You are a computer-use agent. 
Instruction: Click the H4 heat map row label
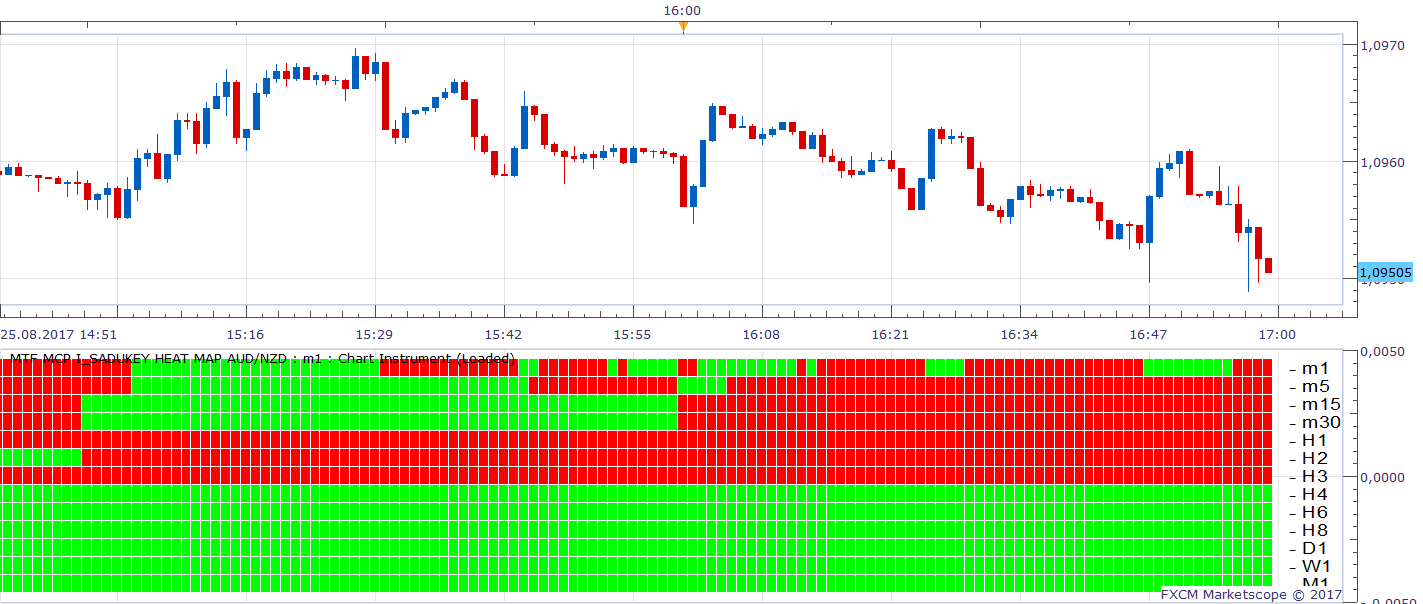(1314, 495)
